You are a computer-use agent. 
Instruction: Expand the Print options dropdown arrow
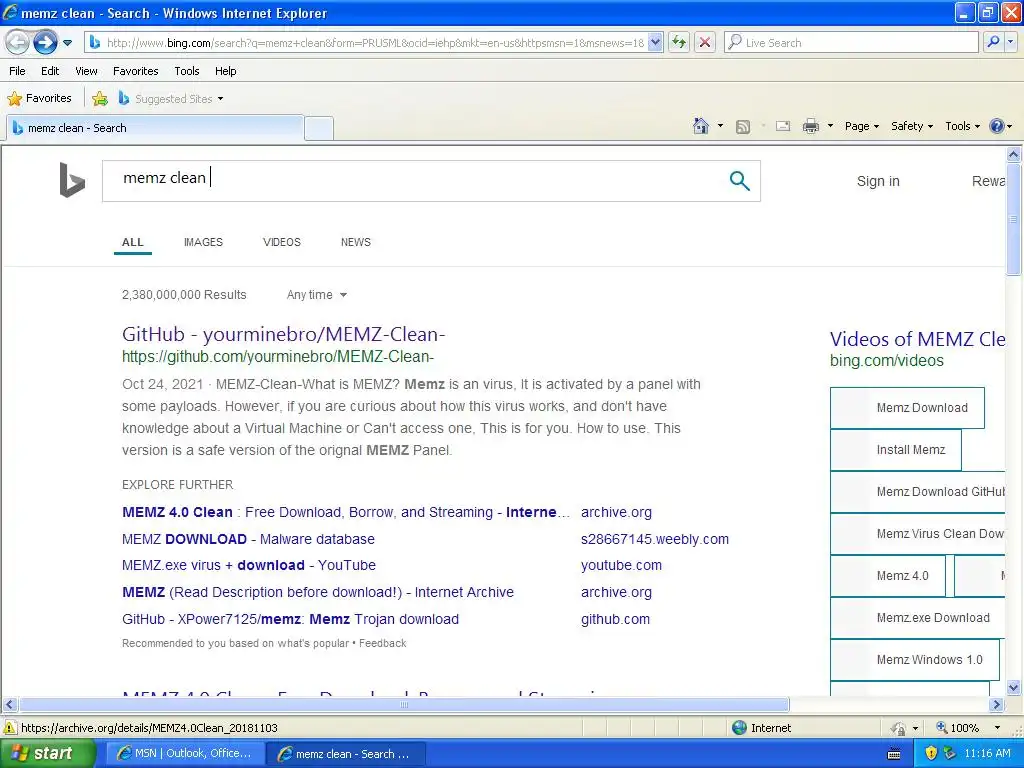[x=830, y=126]
